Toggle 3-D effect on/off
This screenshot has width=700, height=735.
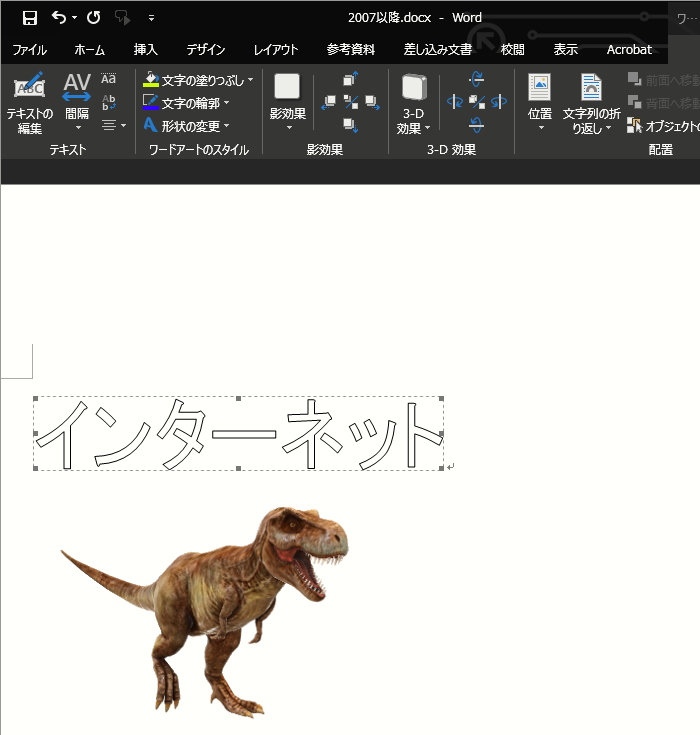point(477,102)
